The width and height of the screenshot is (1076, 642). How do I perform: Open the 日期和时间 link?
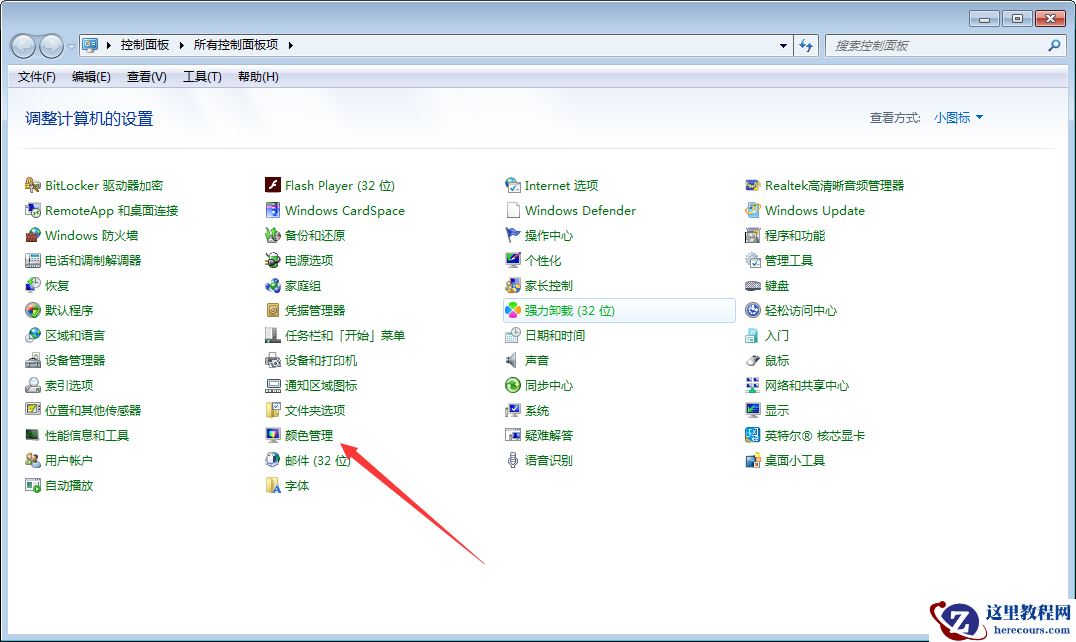point(554,335)
